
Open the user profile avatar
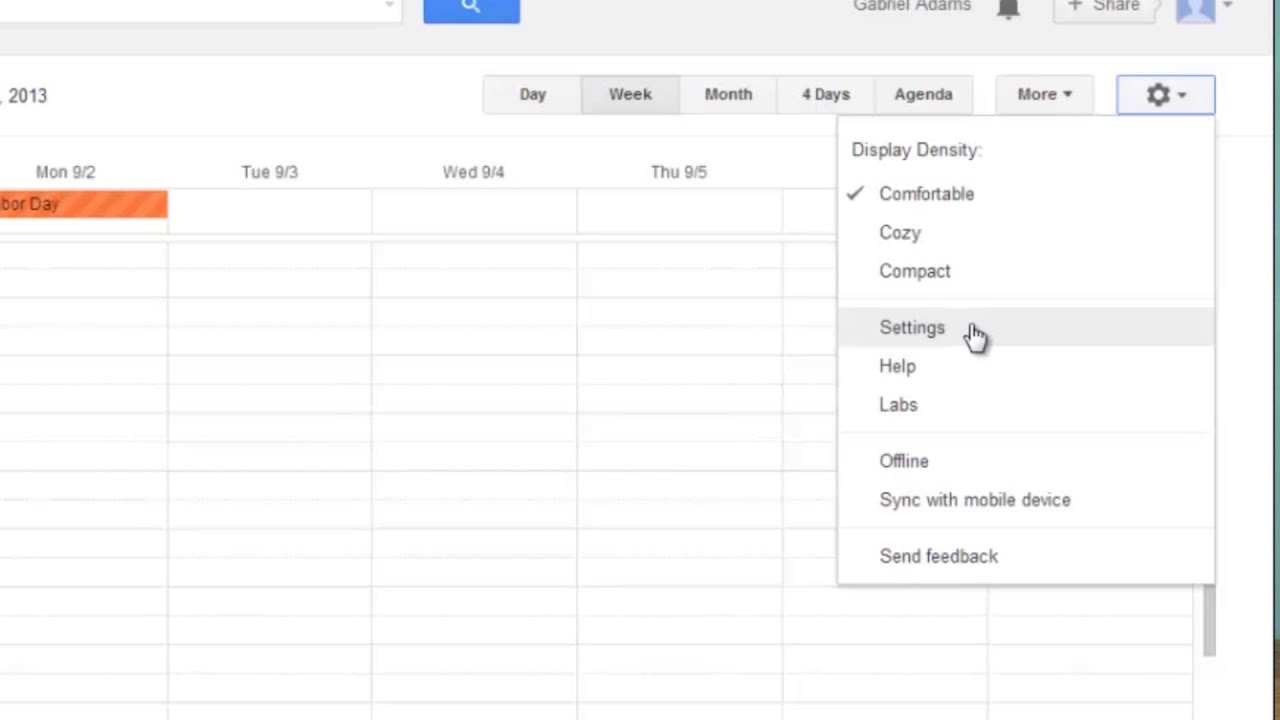1195,9
